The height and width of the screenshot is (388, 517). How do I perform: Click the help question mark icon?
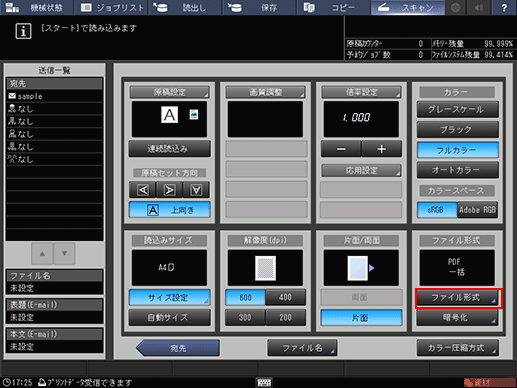point(504,7)
